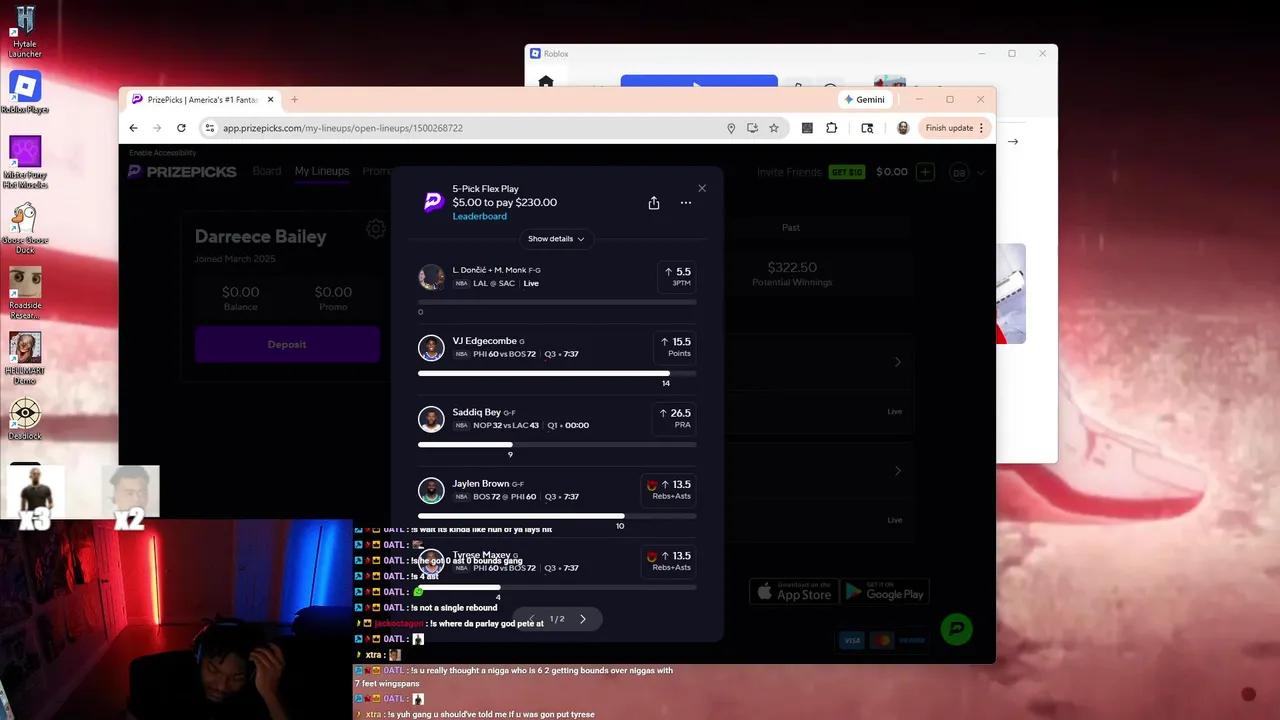Click the Jaylen Brown player avatar
Viewport: 1280px width, 720px height.
point(431,490)
